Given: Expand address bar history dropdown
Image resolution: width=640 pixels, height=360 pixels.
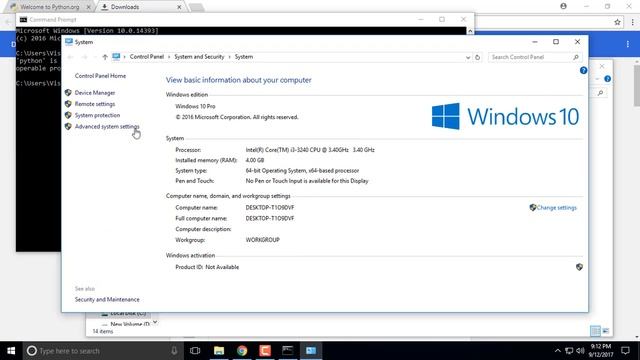Looking at the screenshot, I should pos(468,58).
